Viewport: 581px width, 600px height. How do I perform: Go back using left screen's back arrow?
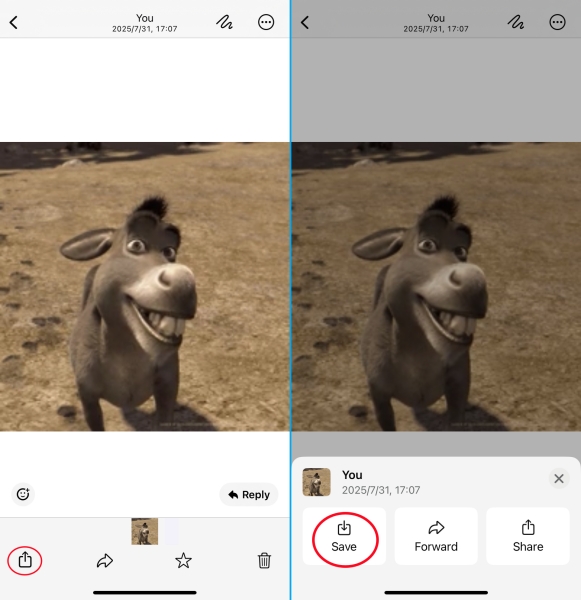coord(13,23)
